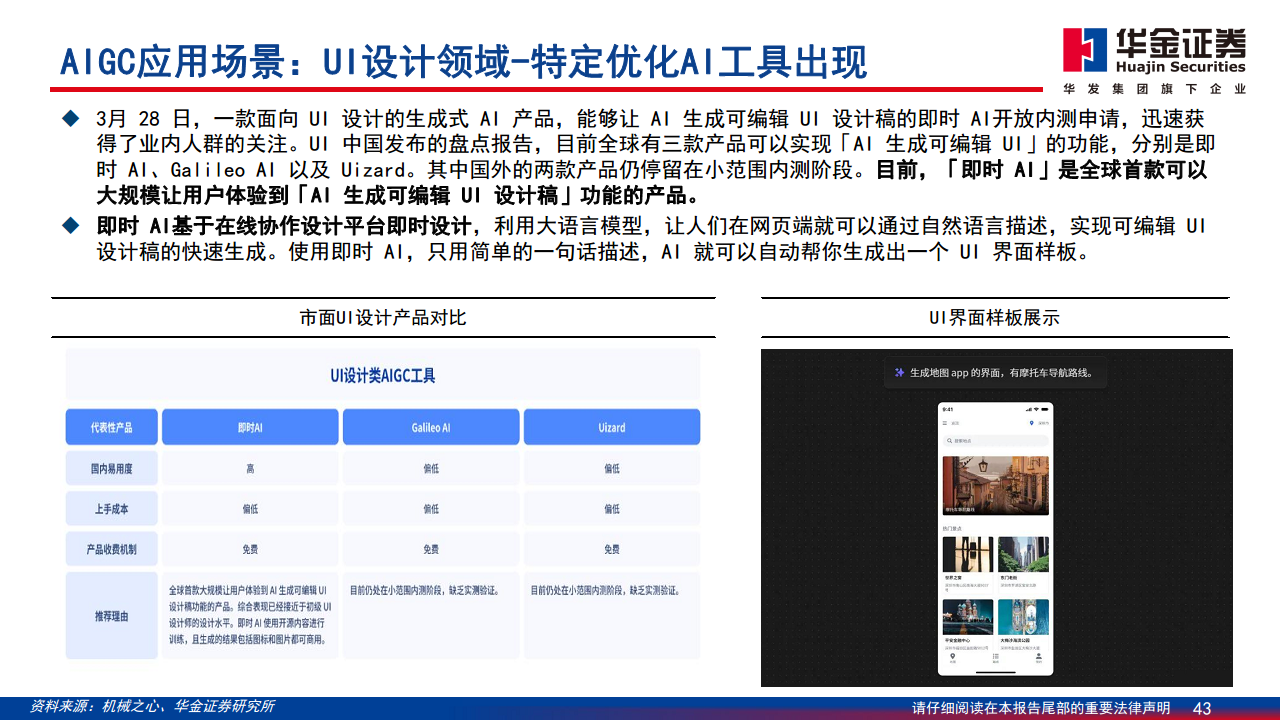Click the 即时AI column header
This screenshot has height=720, width=1280.
250,427
